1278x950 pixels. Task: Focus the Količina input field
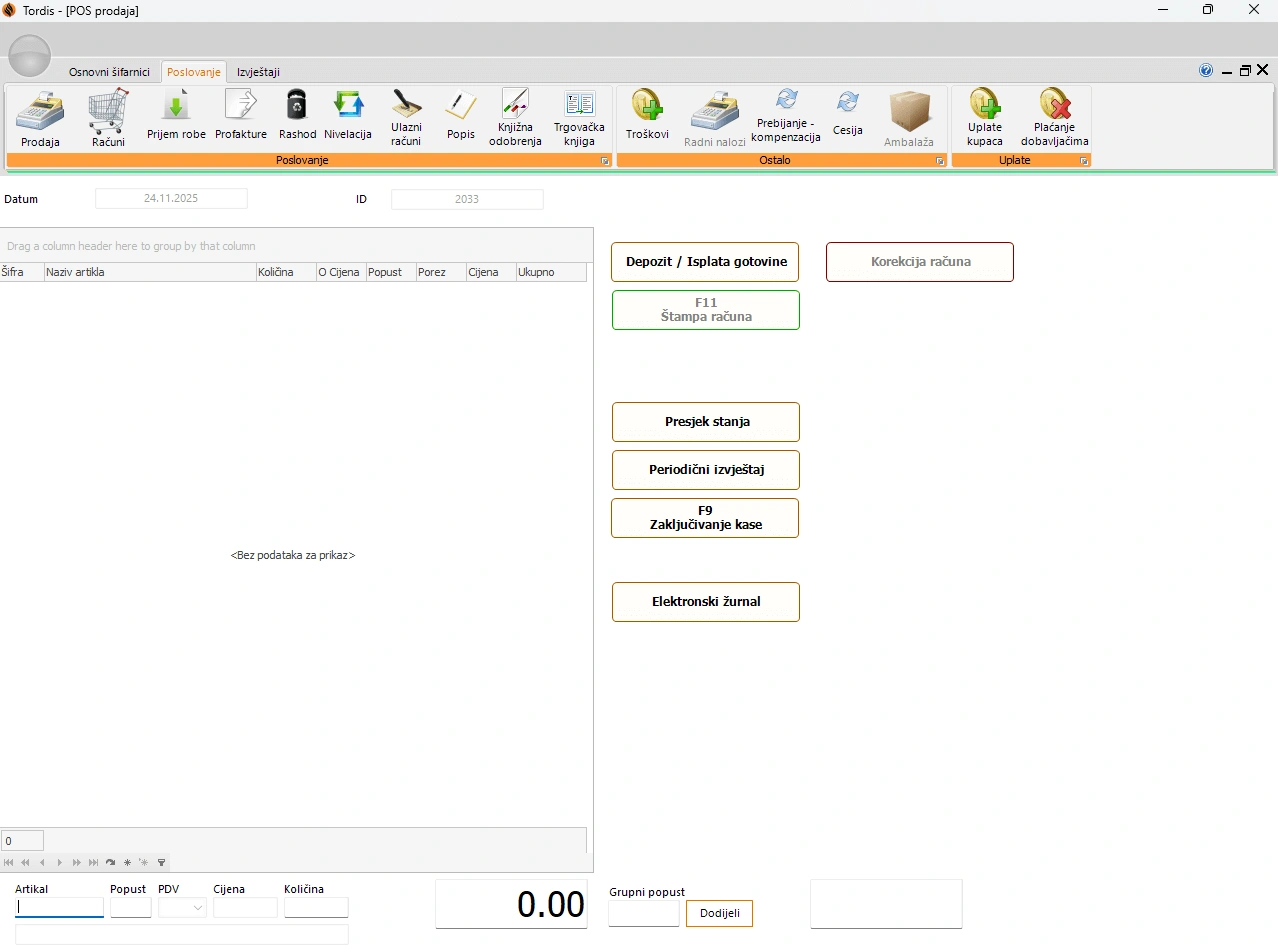(316, 908)
